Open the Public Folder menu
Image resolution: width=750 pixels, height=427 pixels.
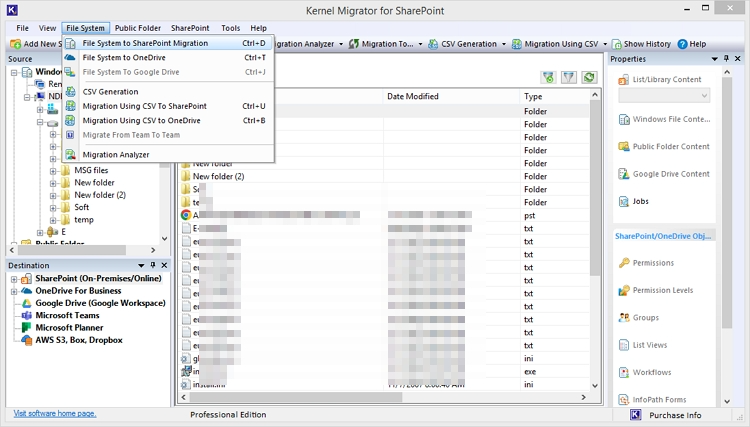click(x=138, y=28)
